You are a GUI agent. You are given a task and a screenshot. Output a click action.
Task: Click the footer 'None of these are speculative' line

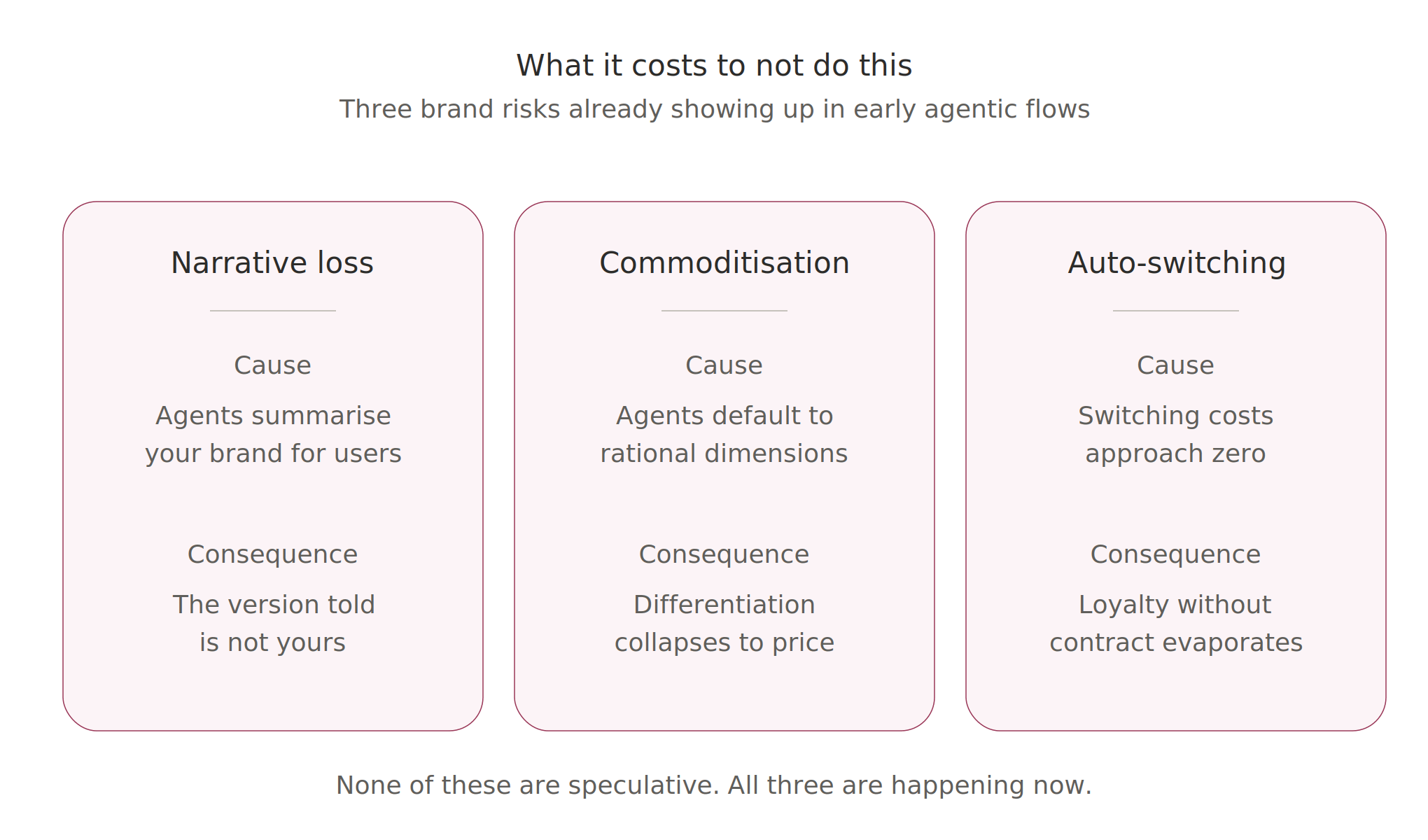[x=714, y=785]
